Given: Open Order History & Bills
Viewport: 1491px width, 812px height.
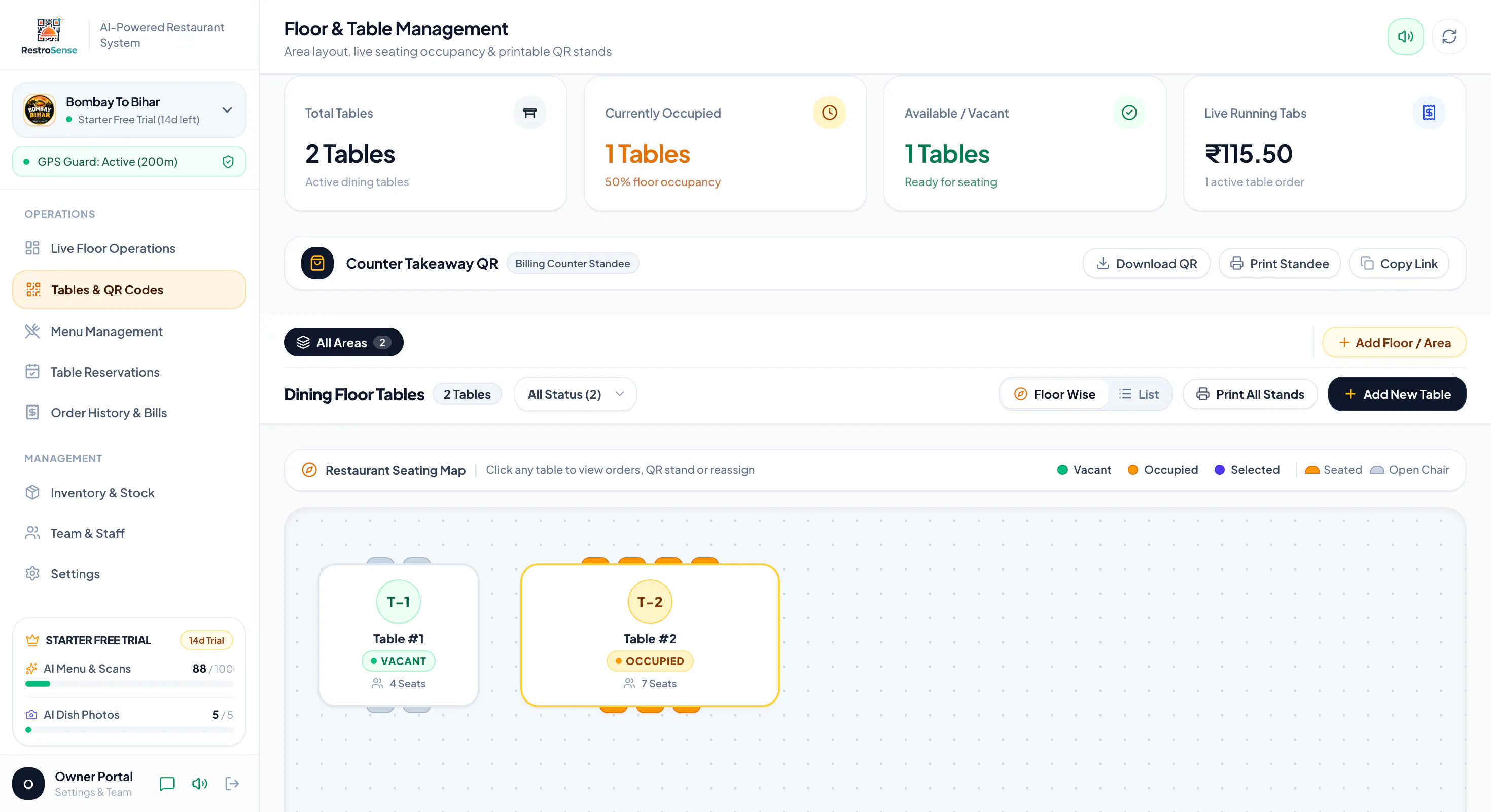Looking at the screenshot, I should [129, 413].
